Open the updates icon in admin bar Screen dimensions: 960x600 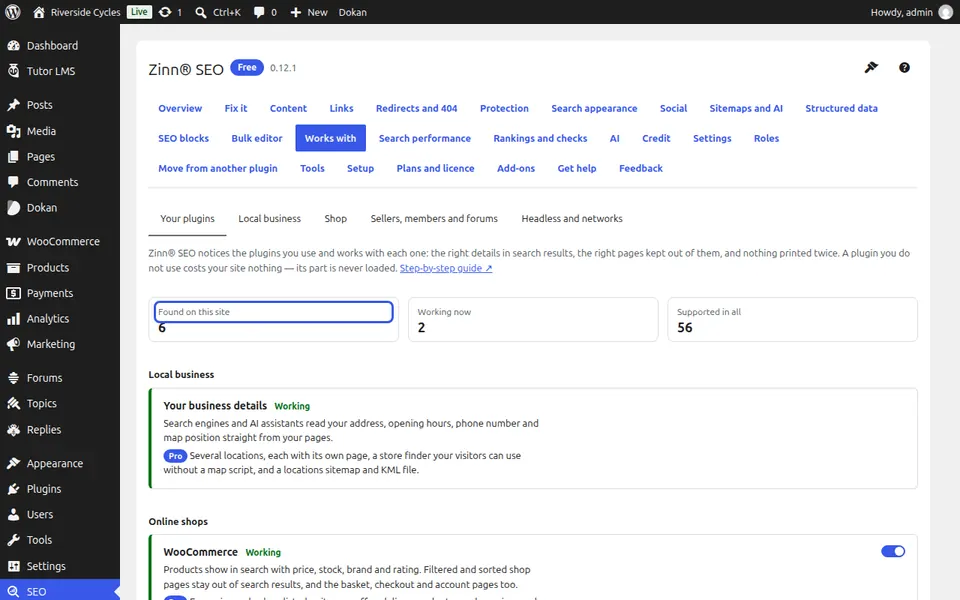coord(165,12)
